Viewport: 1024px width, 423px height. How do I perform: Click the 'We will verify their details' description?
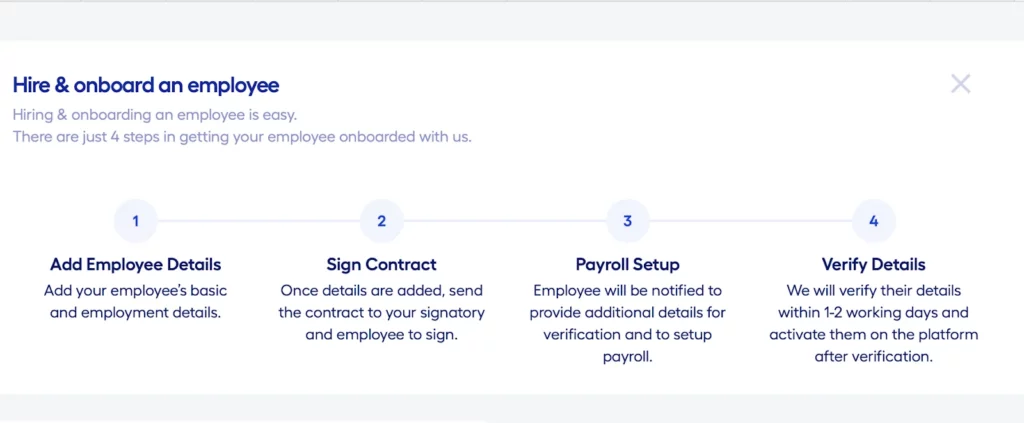pos(874,324)
